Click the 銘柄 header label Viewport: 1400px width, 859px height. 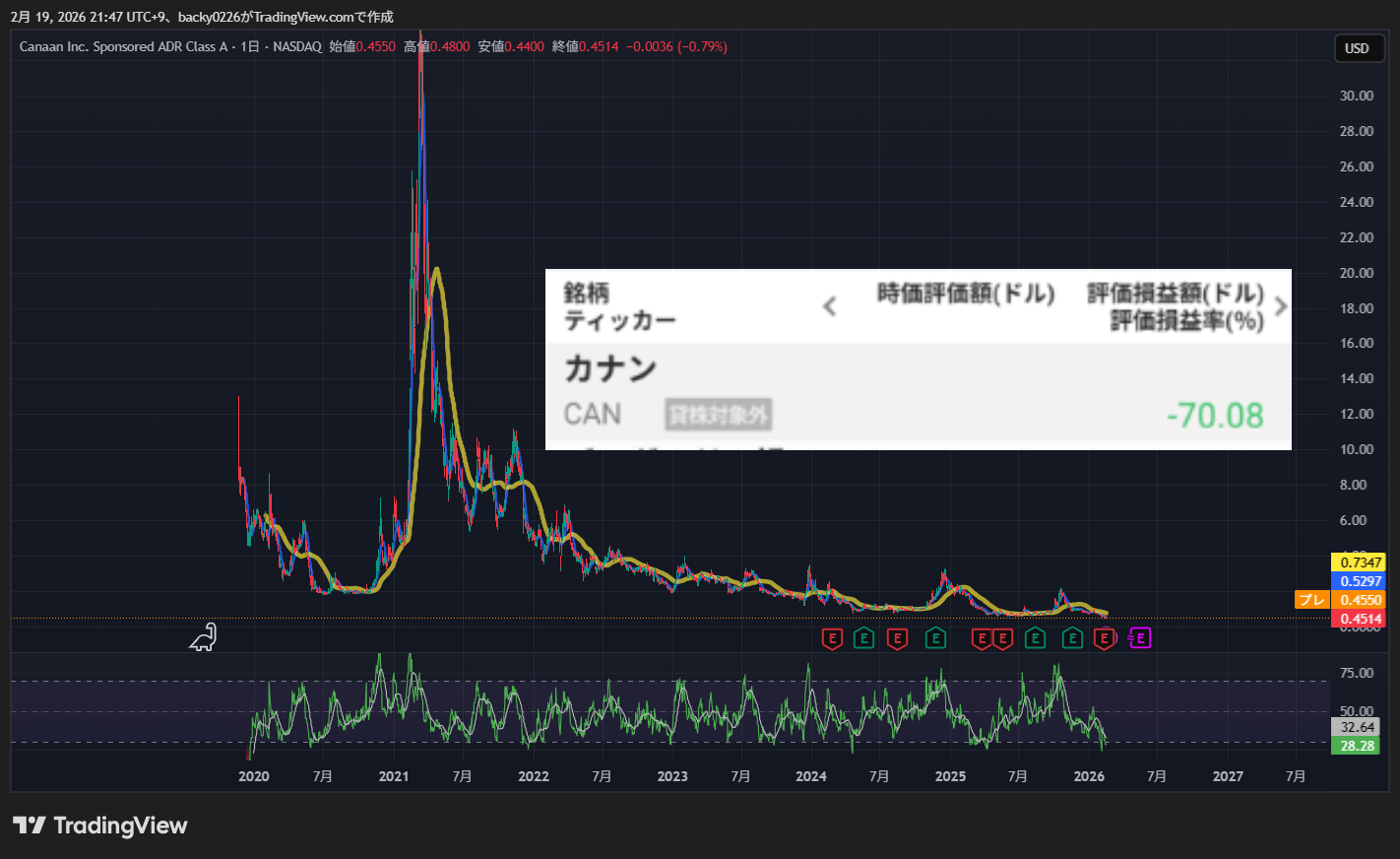pos(587,294)
